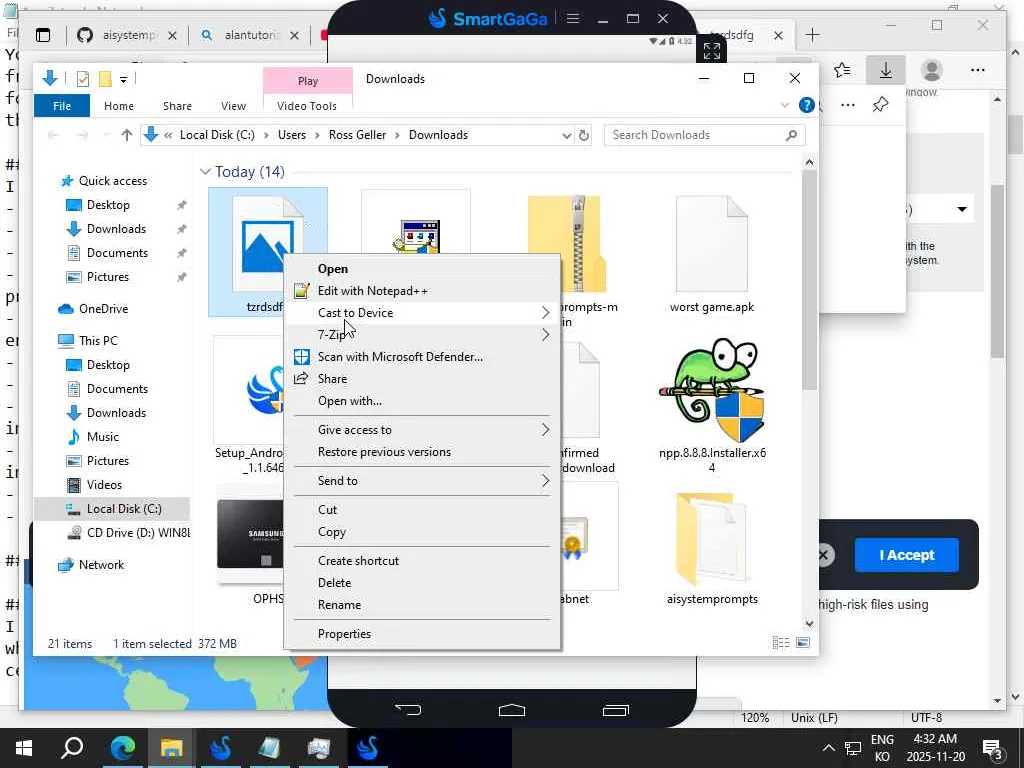Click Users in the breadcrumb path
Screen dimensions: 1024x768
292,135
